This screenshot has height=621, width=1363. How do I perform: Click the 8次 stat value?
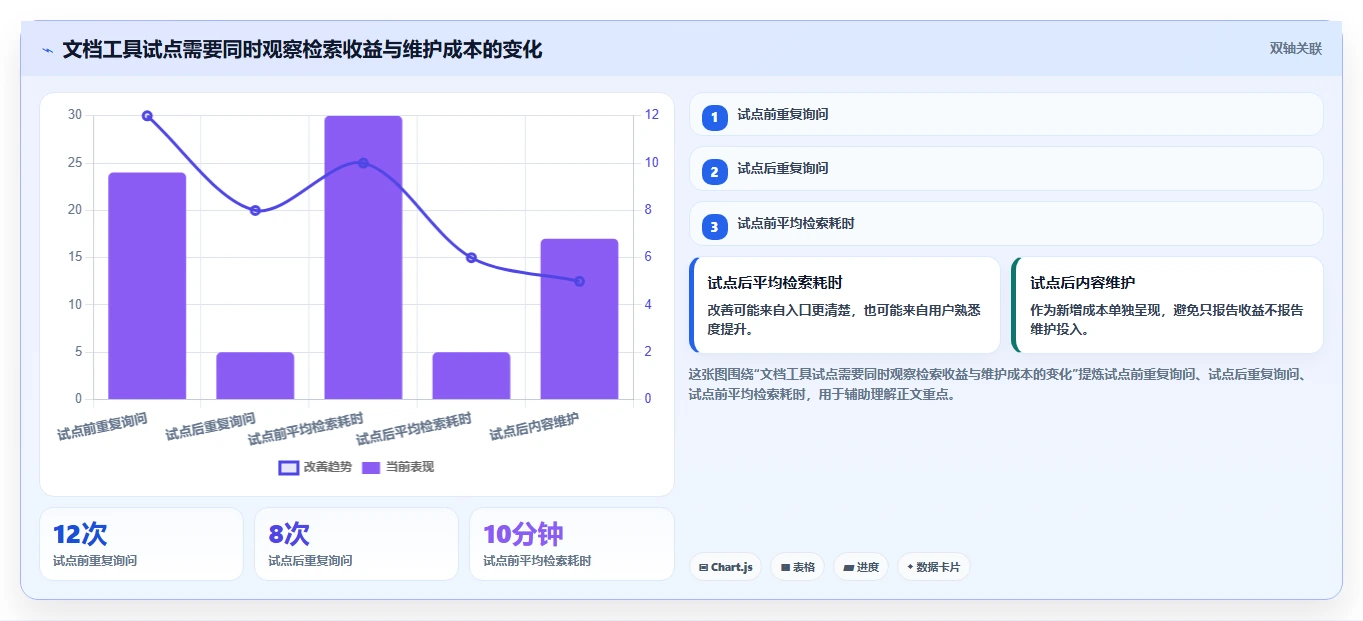(289, 534)
